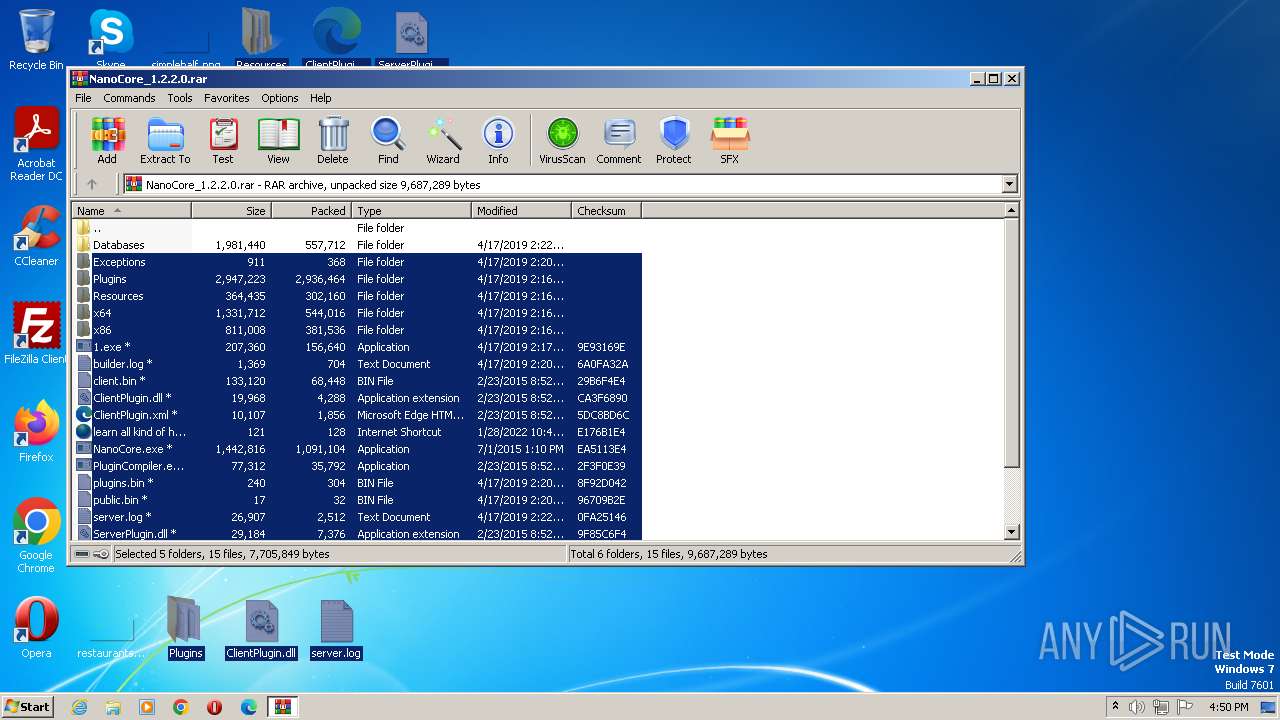
Task: Select the Databases folder in list
Action: (x=118, y=245)
